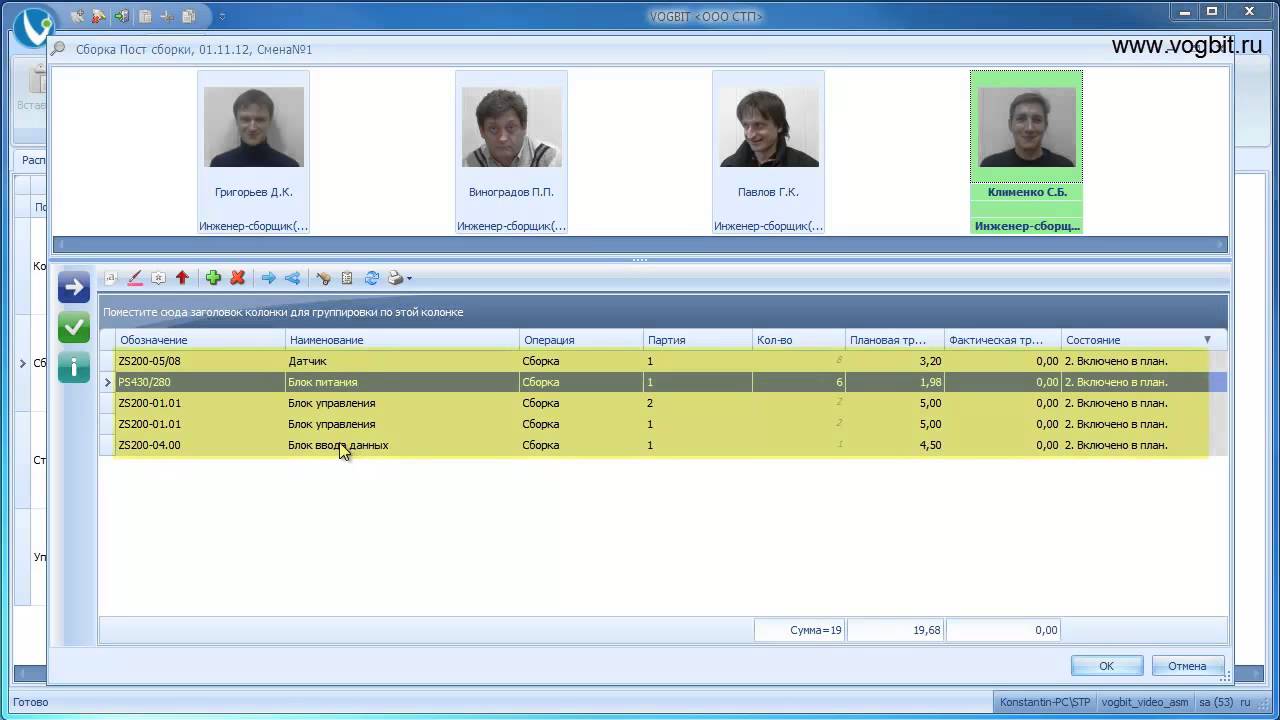Click the tag label icon in toolbar
Image resolution: width=1280 pixels, height=720 pixels.
coord(323,278)
